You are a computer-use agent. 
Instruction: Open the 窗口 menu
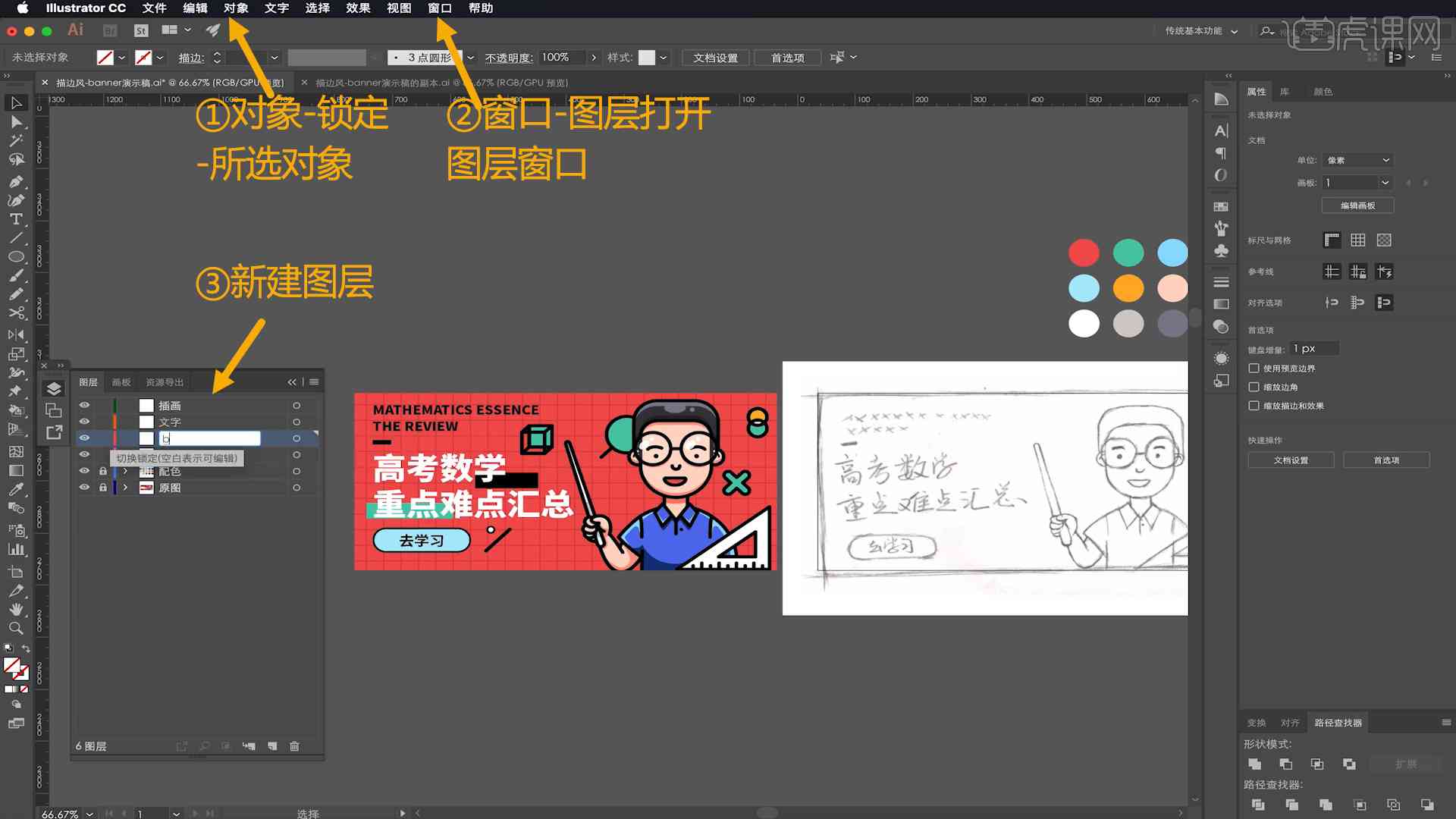[x=438, y=8]
